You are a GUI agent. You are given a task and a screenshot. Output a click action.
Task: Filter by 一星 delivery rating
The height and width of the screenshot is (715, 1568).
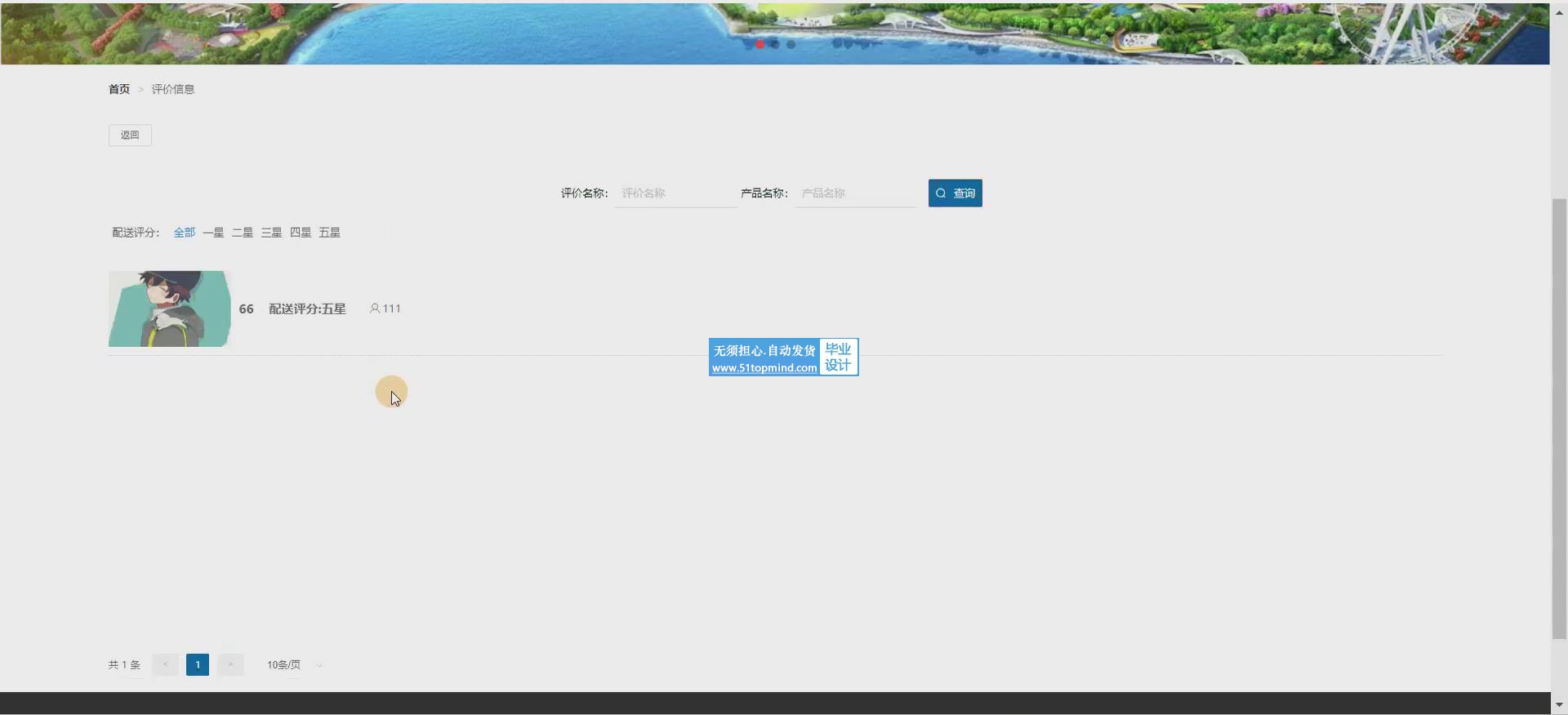click(x=213, y=233)
